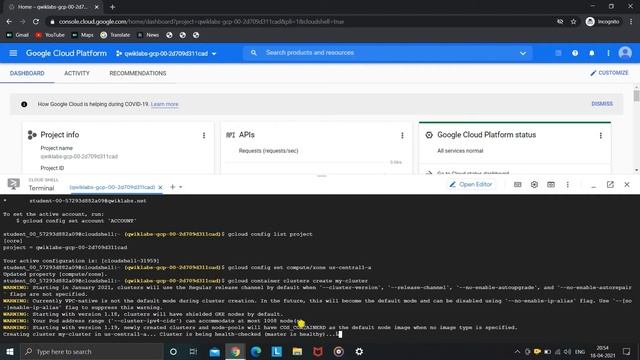Click the Windows taskbar search box
Screen dimensions: 640x360
(x=91, y=351)
